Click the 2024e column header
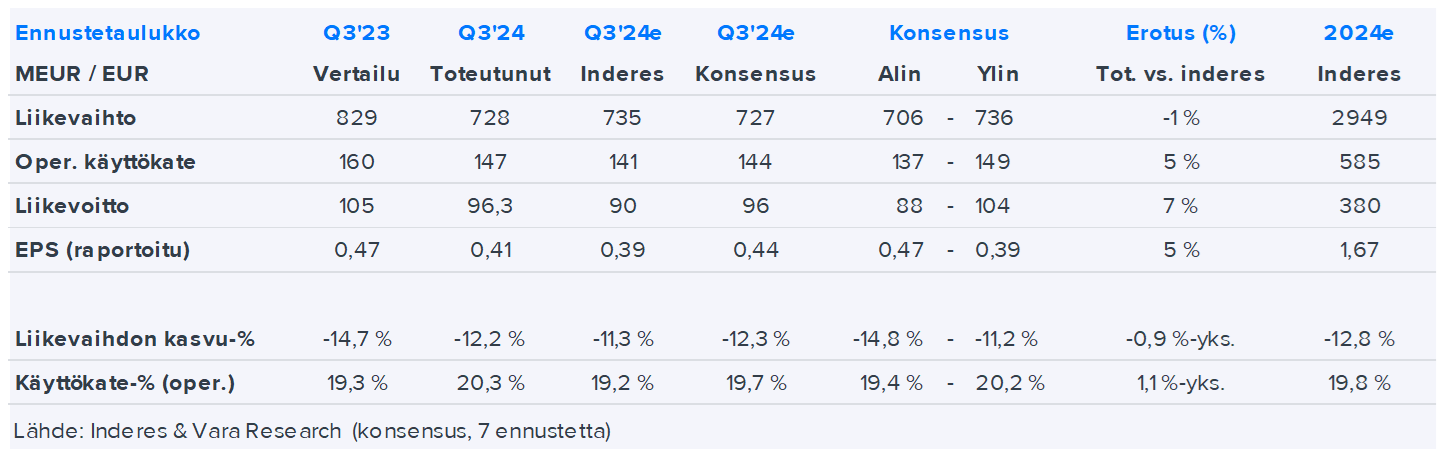 click(1358, 33)
